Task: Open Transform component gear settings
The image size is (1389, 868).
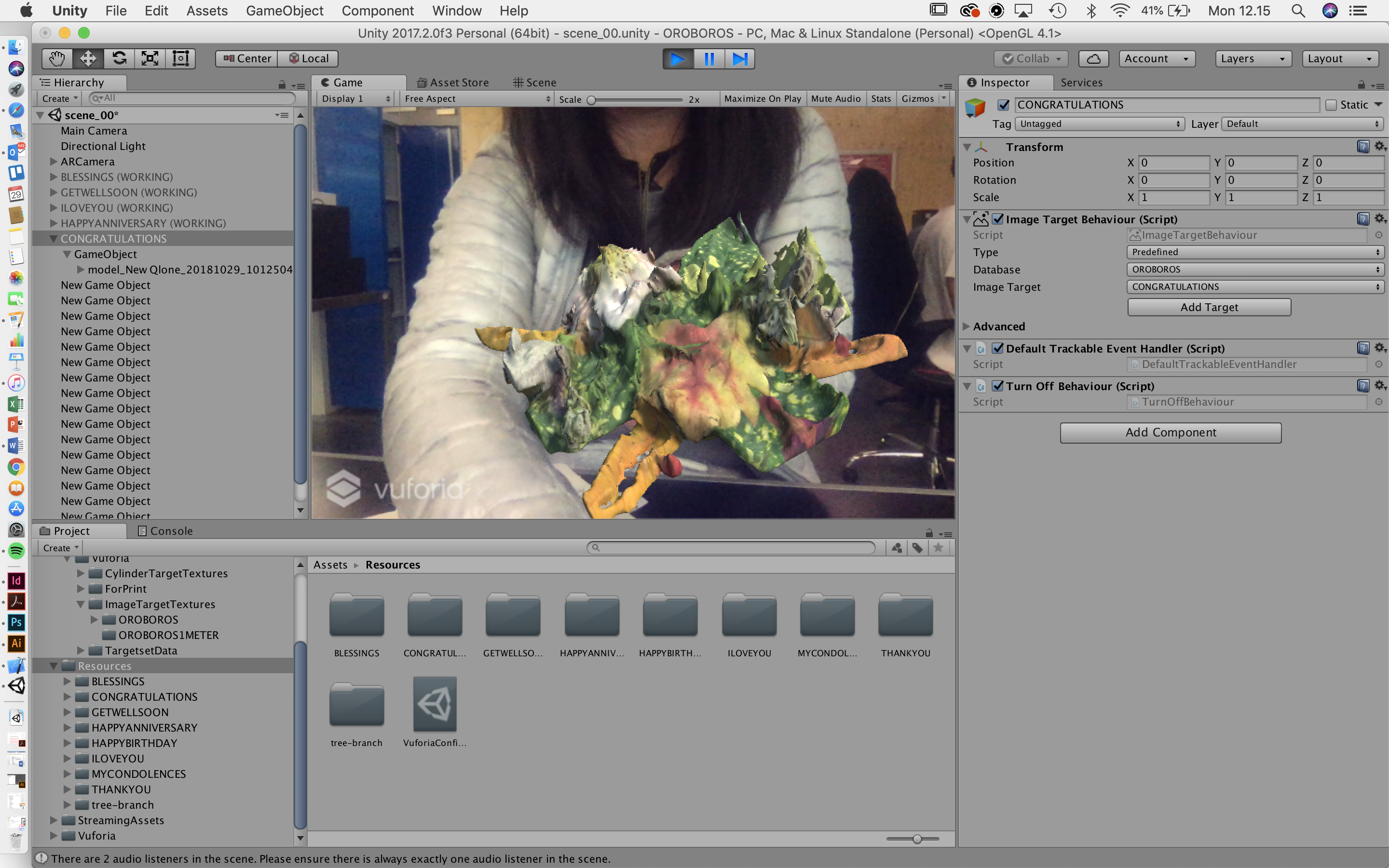Action: pos(1380,147)
